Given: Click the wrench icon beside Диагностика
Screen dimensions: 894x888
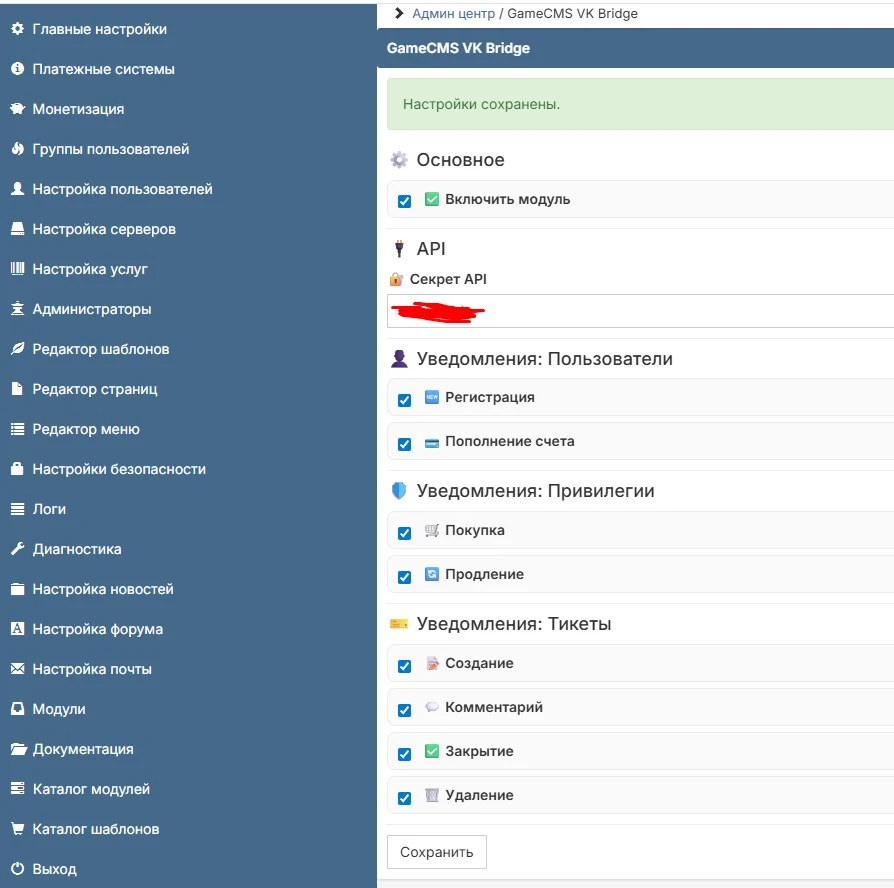Looking at the screenshot, I should pyautogui.click(x=18, y=549).
